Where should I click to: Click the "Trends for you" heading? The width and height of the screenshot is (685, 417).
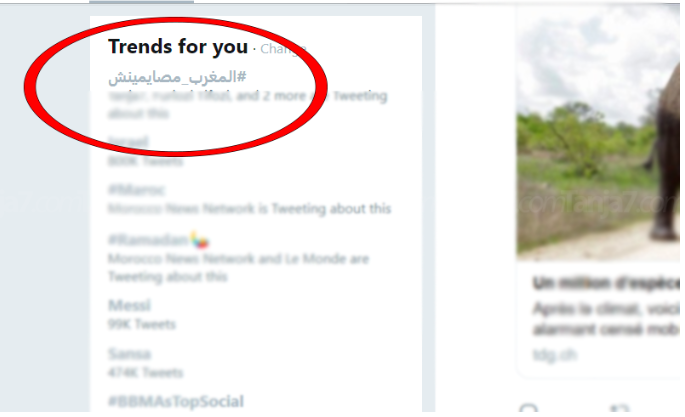(x=177, y=47)
